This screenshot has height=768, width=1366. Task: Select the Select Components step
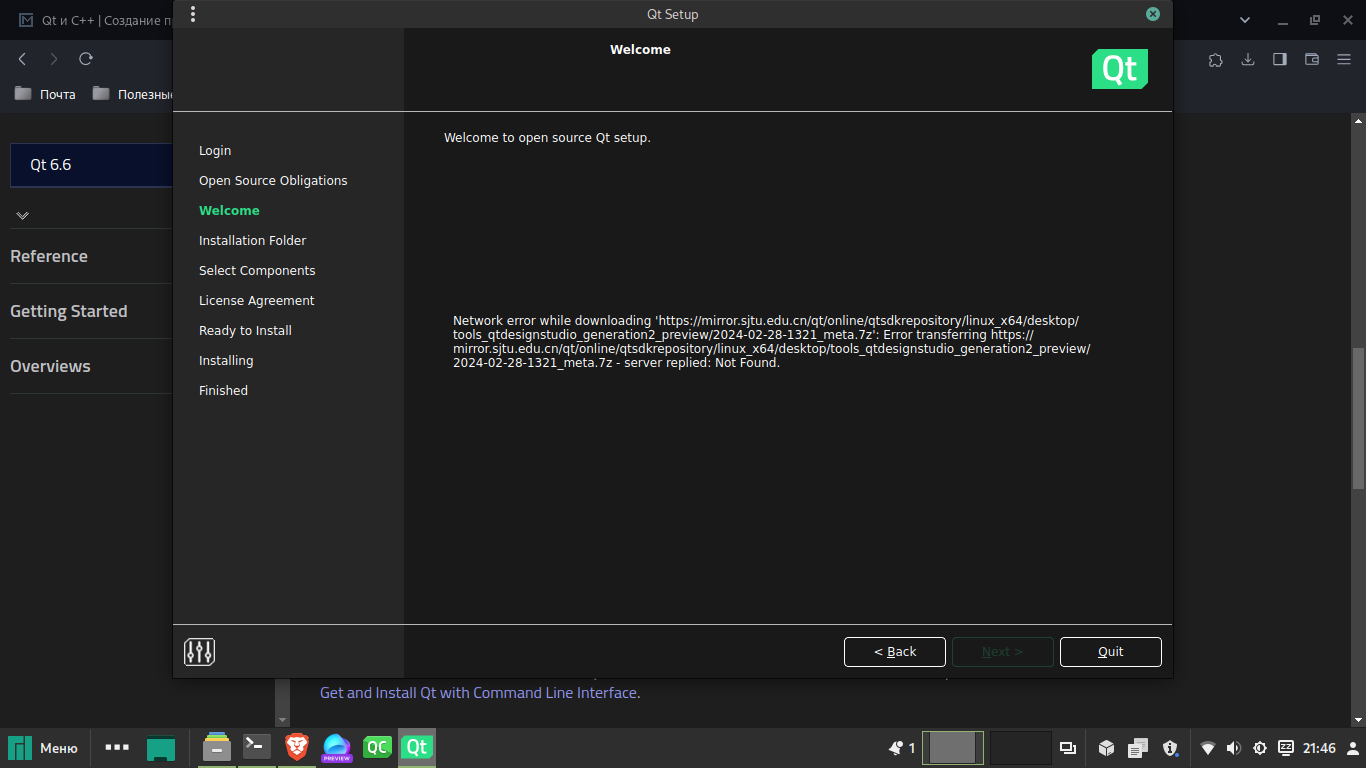tap(257, 271)
